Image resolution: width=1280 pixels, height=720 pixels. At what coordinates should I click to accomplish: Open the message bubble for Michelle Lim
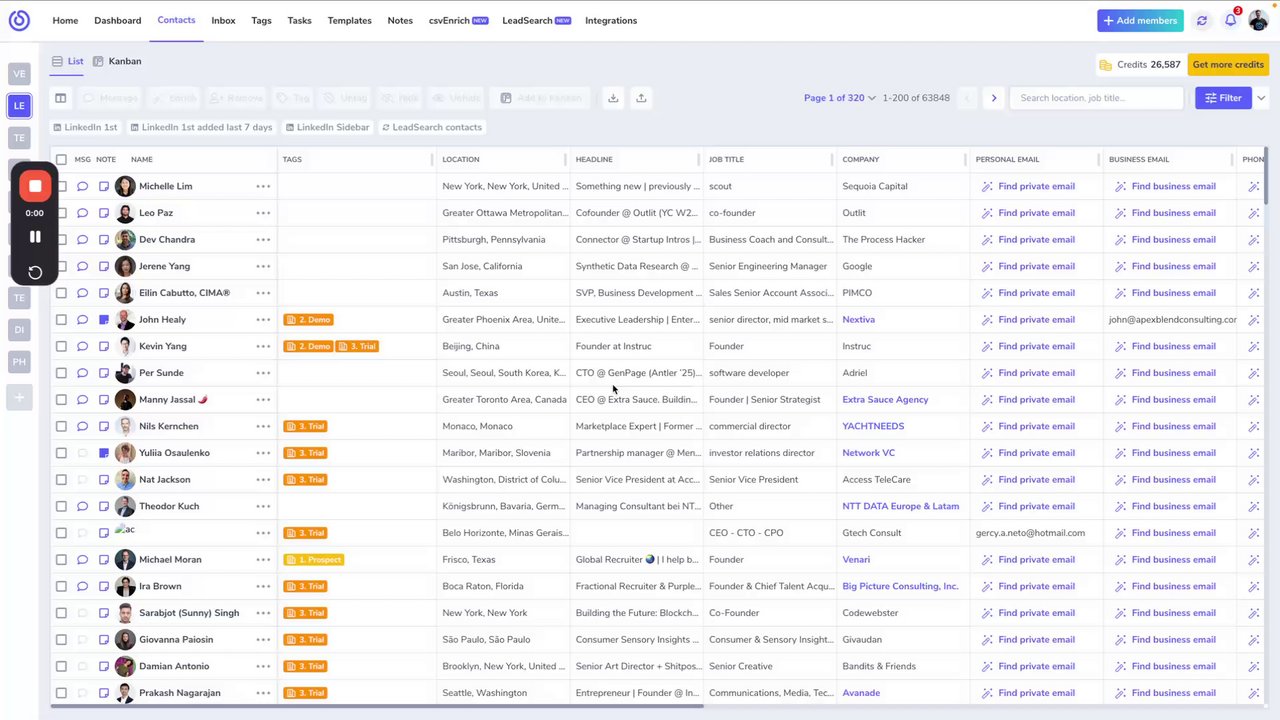(x=82, y=186)
